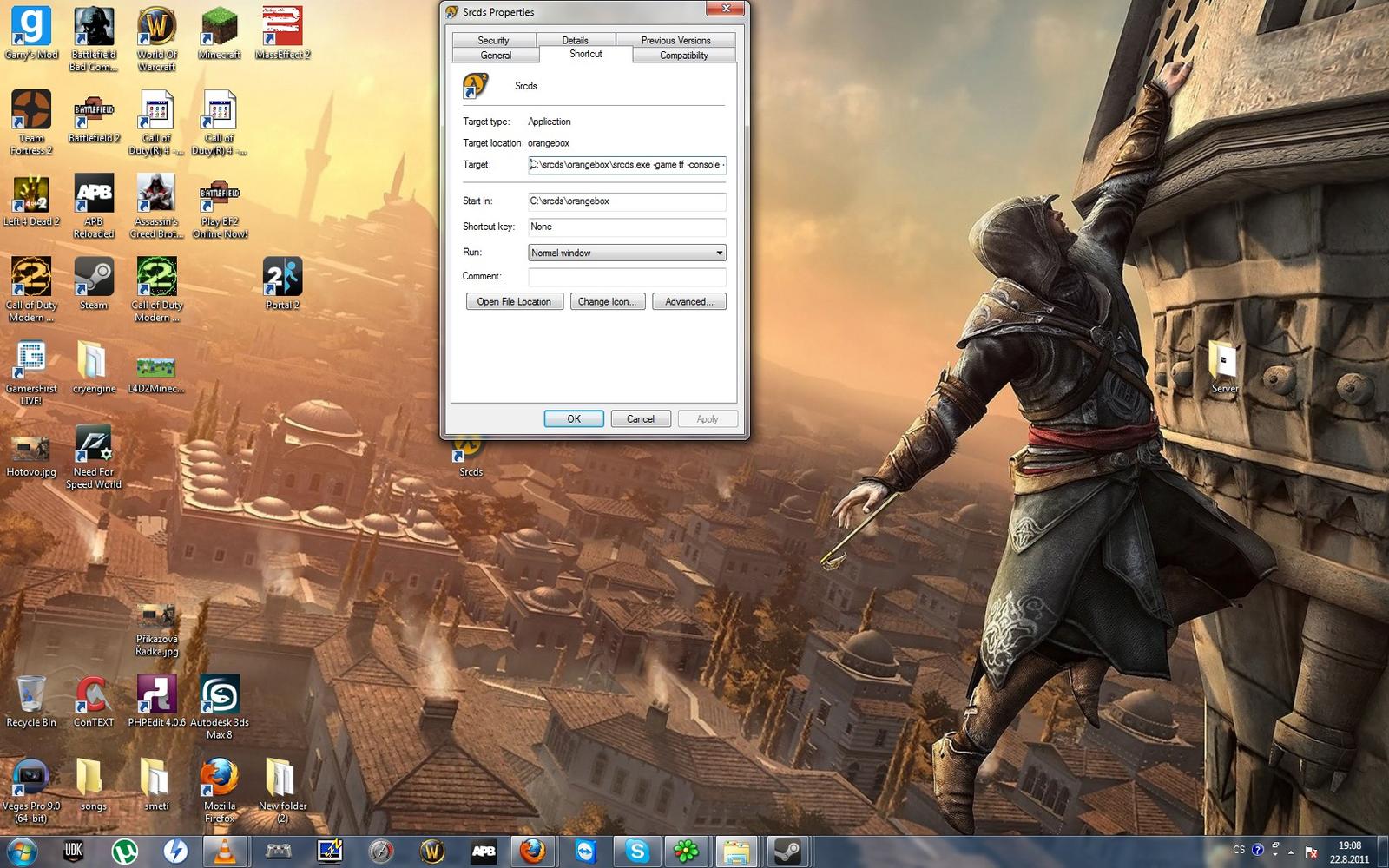Switch to the Previous Versions tab
This screenshot has height=868, width=1389.
click(675, 40)
